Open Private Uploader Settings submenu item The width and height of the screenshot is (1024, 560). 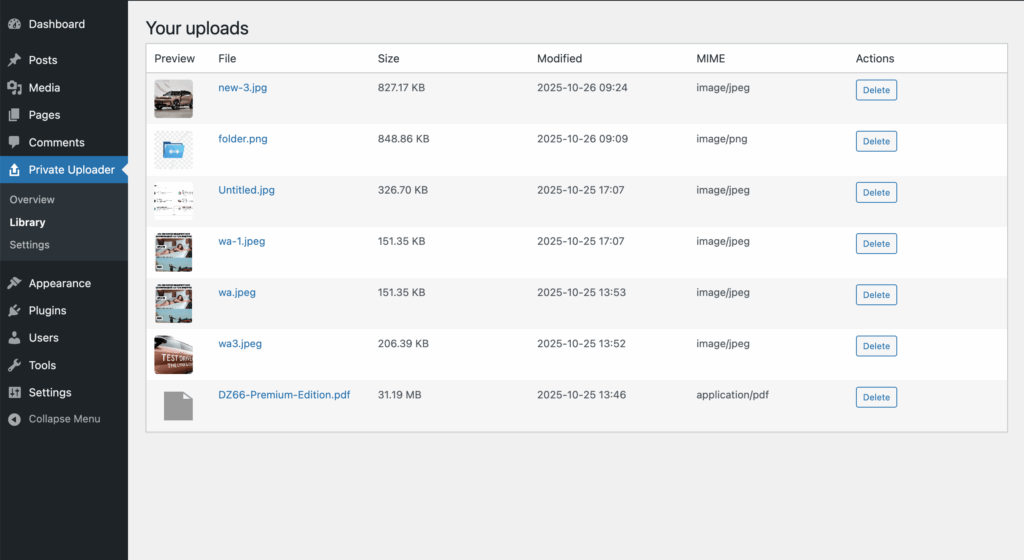(x=29, y=245)
